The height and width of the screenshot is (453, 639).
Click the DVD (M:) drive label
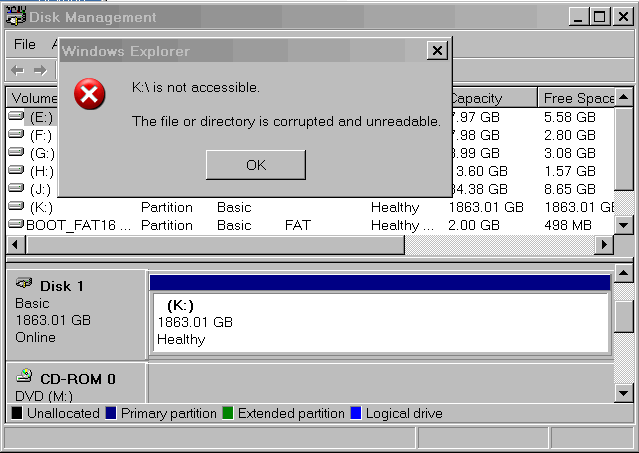44,396
